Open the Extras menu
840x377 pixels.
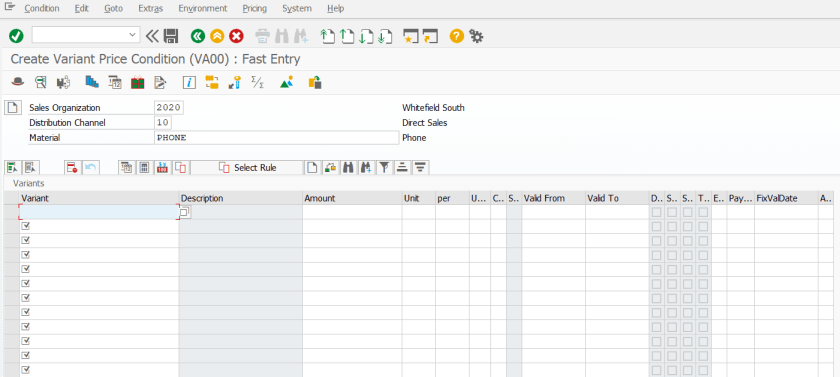[x=151, y=9]
